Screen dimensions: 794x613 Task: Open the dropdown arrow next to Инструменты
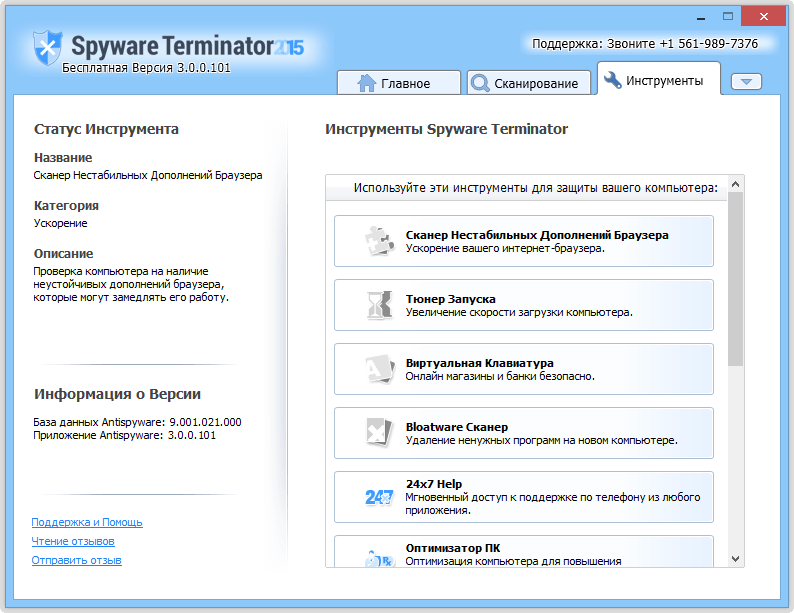[x=746, y=81]
